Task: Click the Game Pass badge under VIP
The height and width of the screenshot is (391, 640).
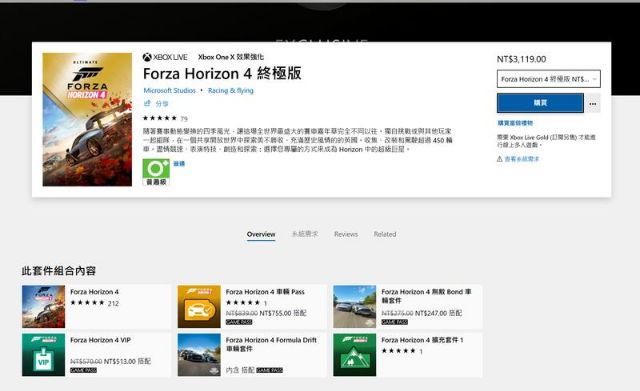Action: (83, 370)
